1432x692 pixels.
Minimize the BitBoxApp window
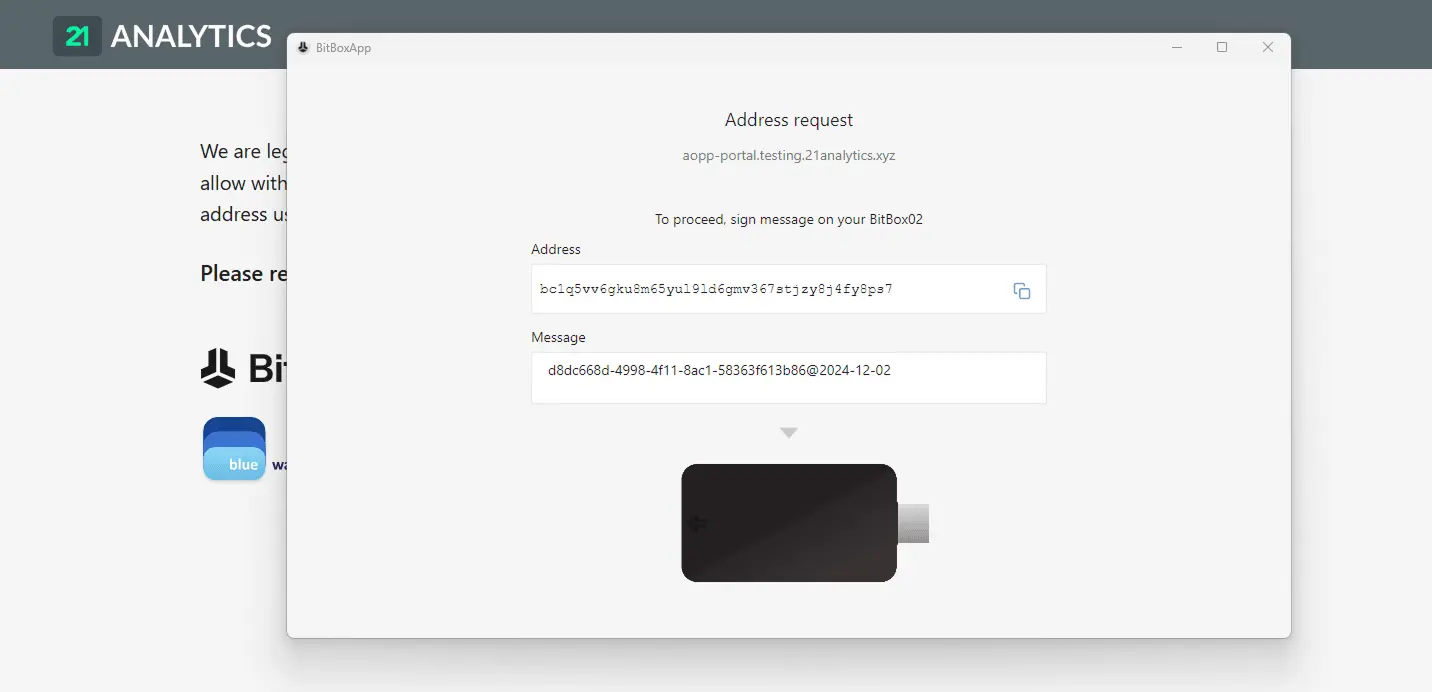(x=1176, y=46)
